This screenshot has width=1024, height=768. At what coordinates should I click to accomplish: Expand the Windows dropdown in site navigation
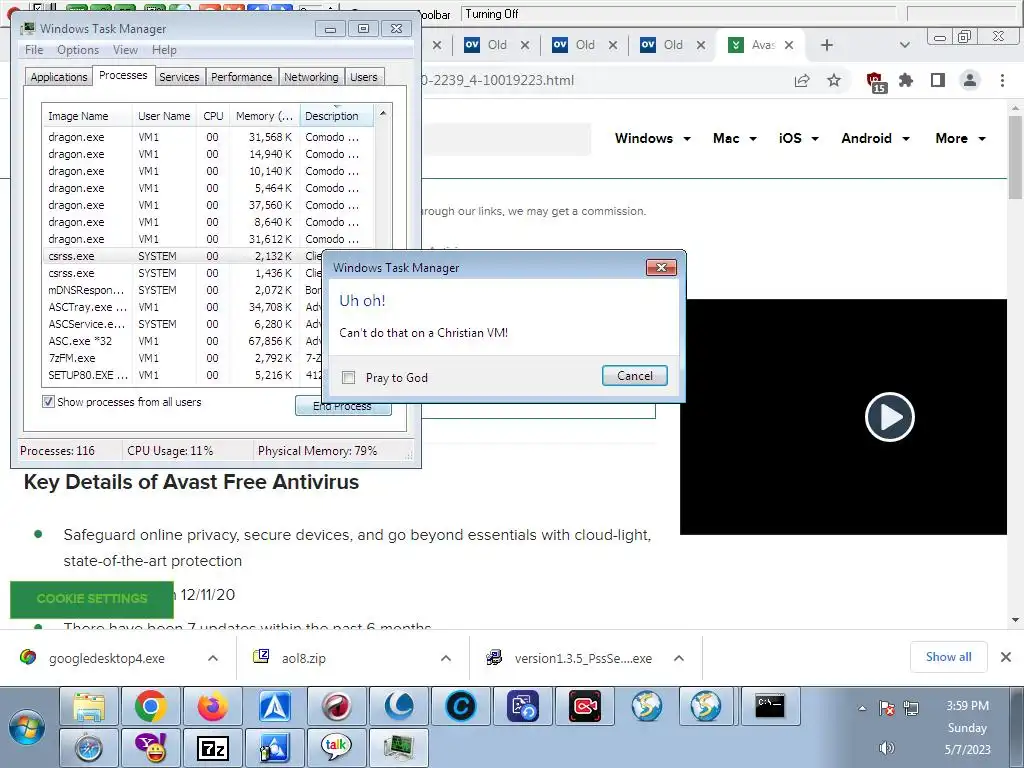(652, 138)
